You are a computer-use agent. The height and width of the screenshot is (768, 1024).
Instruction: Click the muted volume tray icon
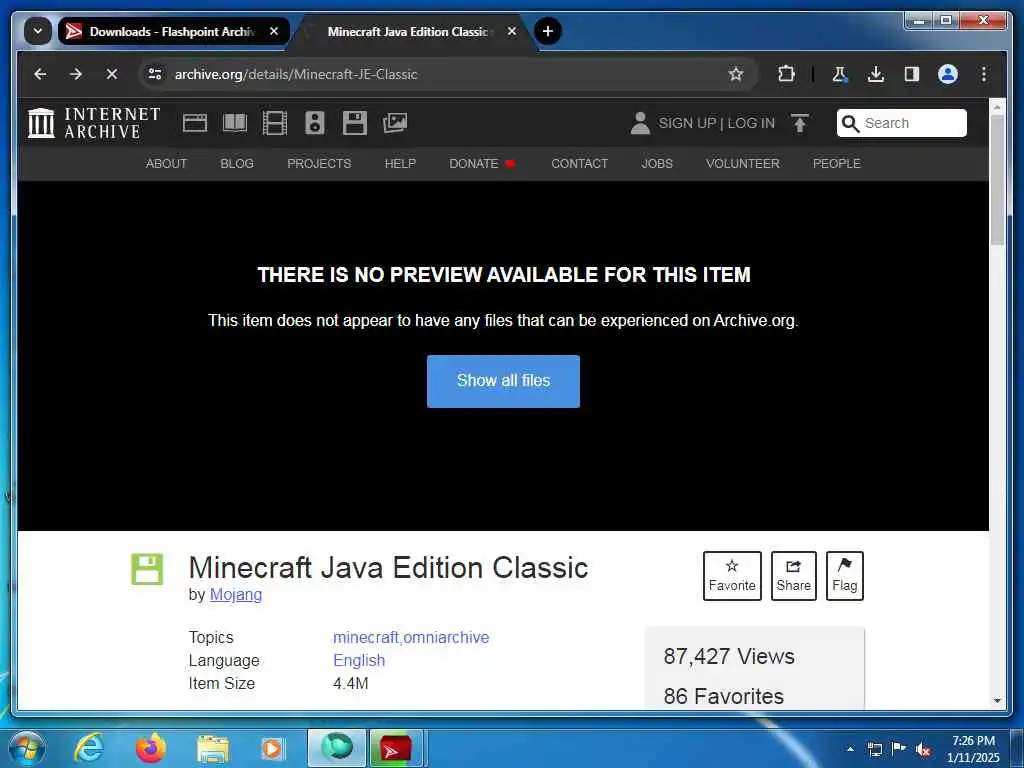point(923,750)
